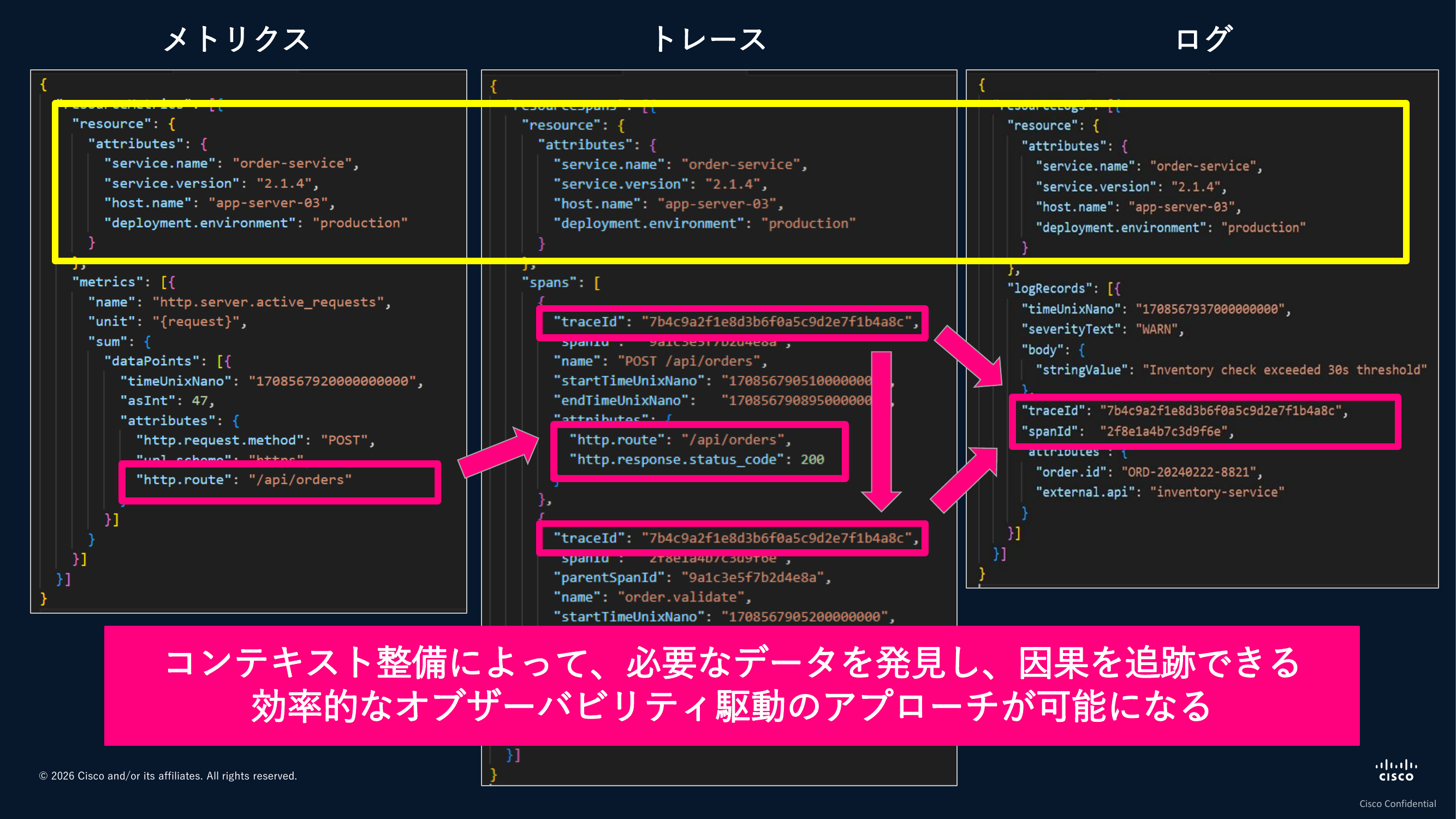The image size is (1456, 819).
Task: Click the メトリクス heading
Action: 236,39
